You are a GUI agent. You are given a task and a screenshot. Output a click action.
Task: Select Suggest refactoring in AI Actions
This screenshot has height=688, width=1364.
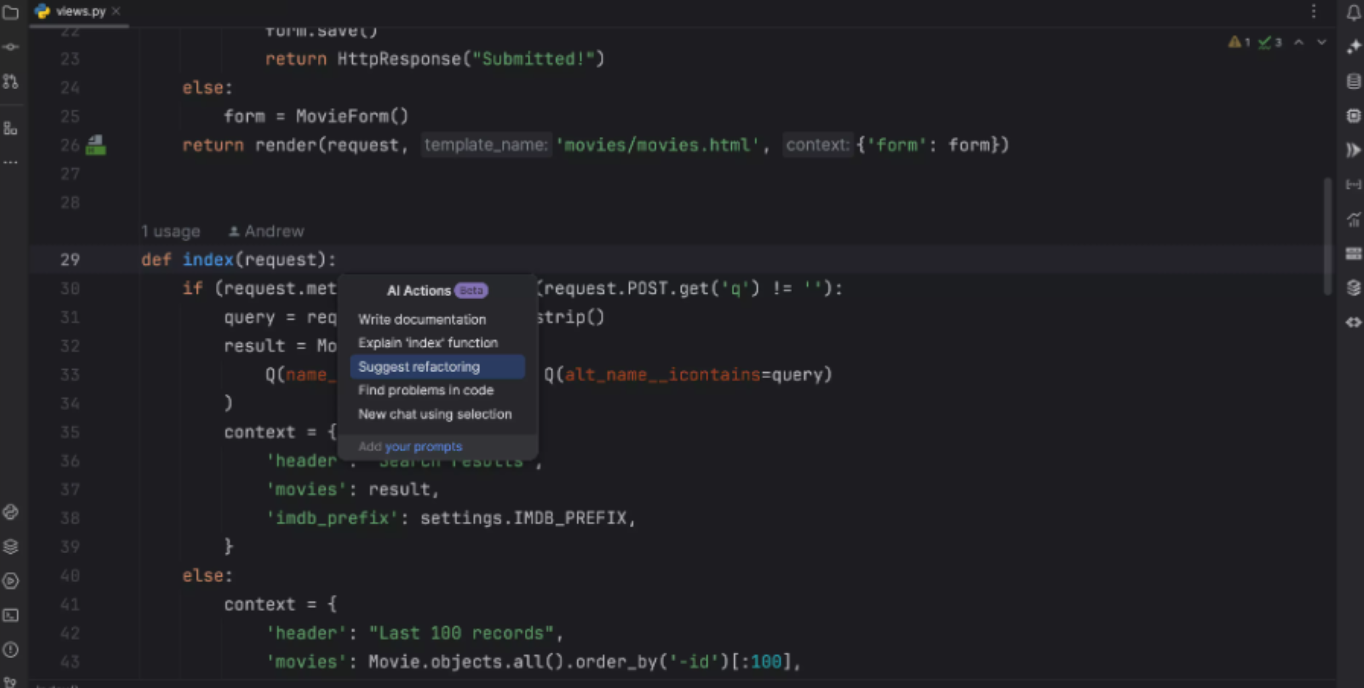click(x=437, y=366)
